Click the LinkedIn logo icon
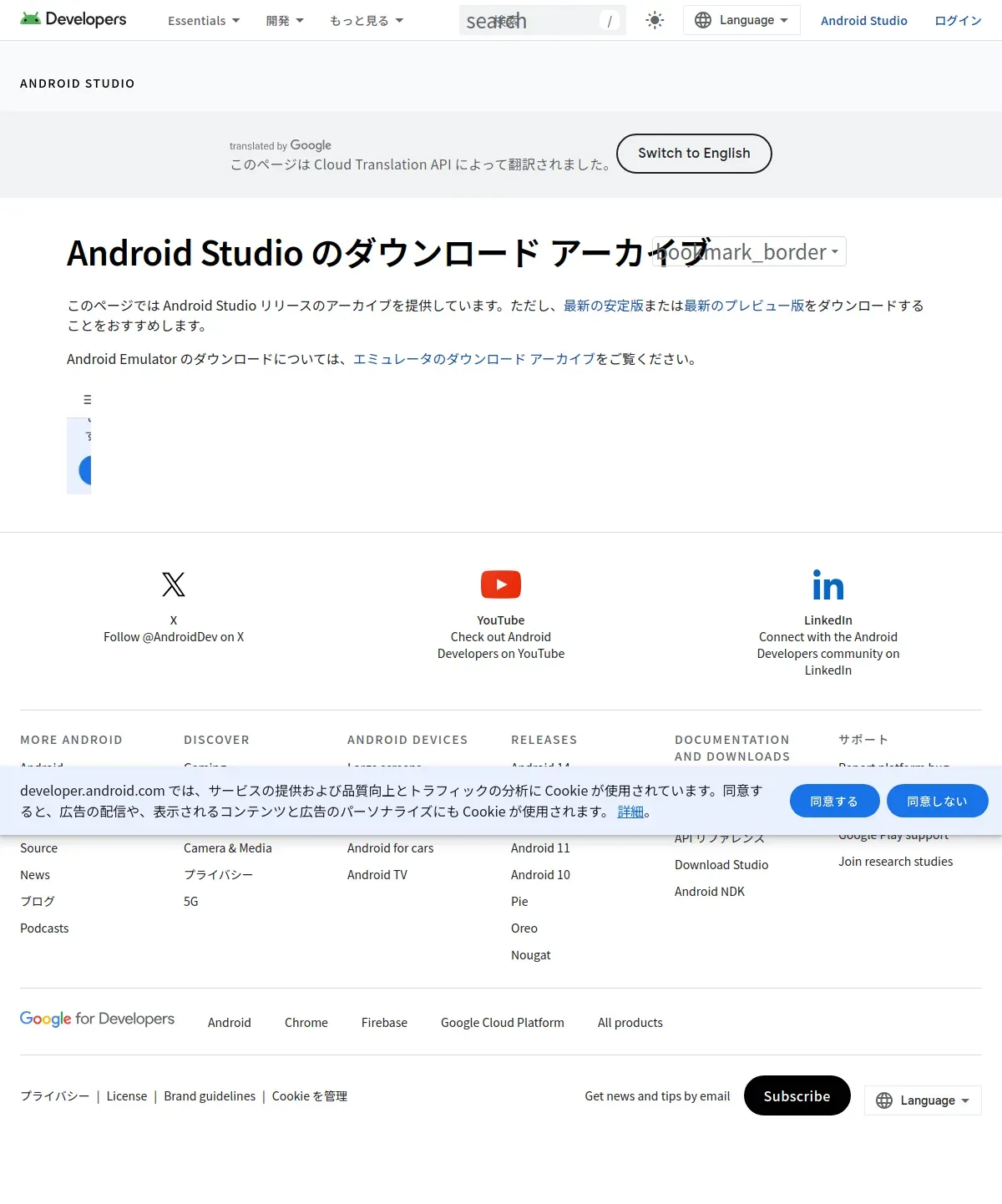The width and height of the screenshot is (1002, 1204). pos(828,584)
